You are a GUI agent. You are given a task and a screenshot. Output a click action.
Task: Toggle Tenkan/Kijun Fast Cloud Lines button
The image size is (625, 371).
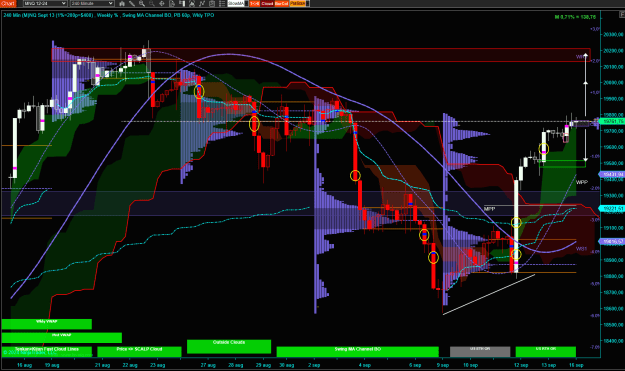(47, 351)
